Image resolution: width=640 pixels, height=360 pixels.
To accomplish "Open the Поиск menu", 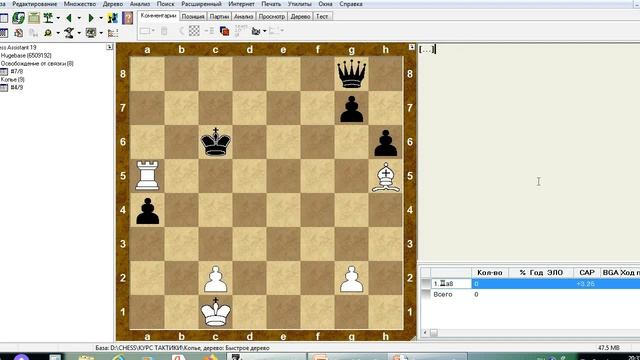I will click(x=166, y=4).
